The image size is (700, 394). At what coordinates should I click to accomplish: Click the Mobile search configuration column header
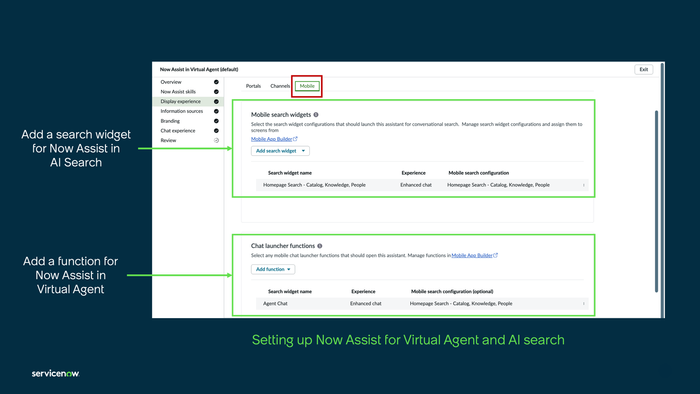coord(479,173)
